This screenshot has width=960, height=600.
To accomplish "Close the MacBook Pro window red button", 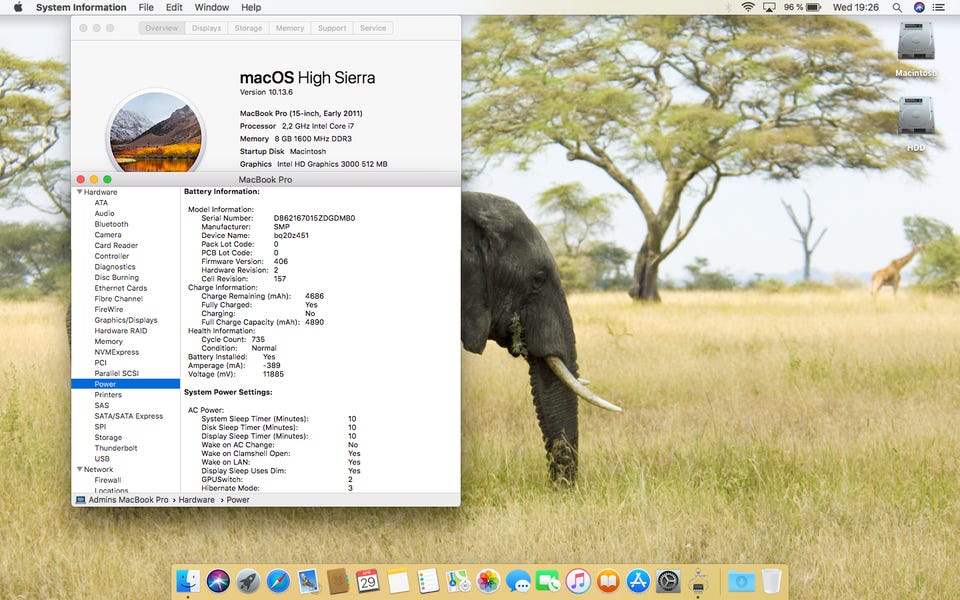I will tap(80, 179).
